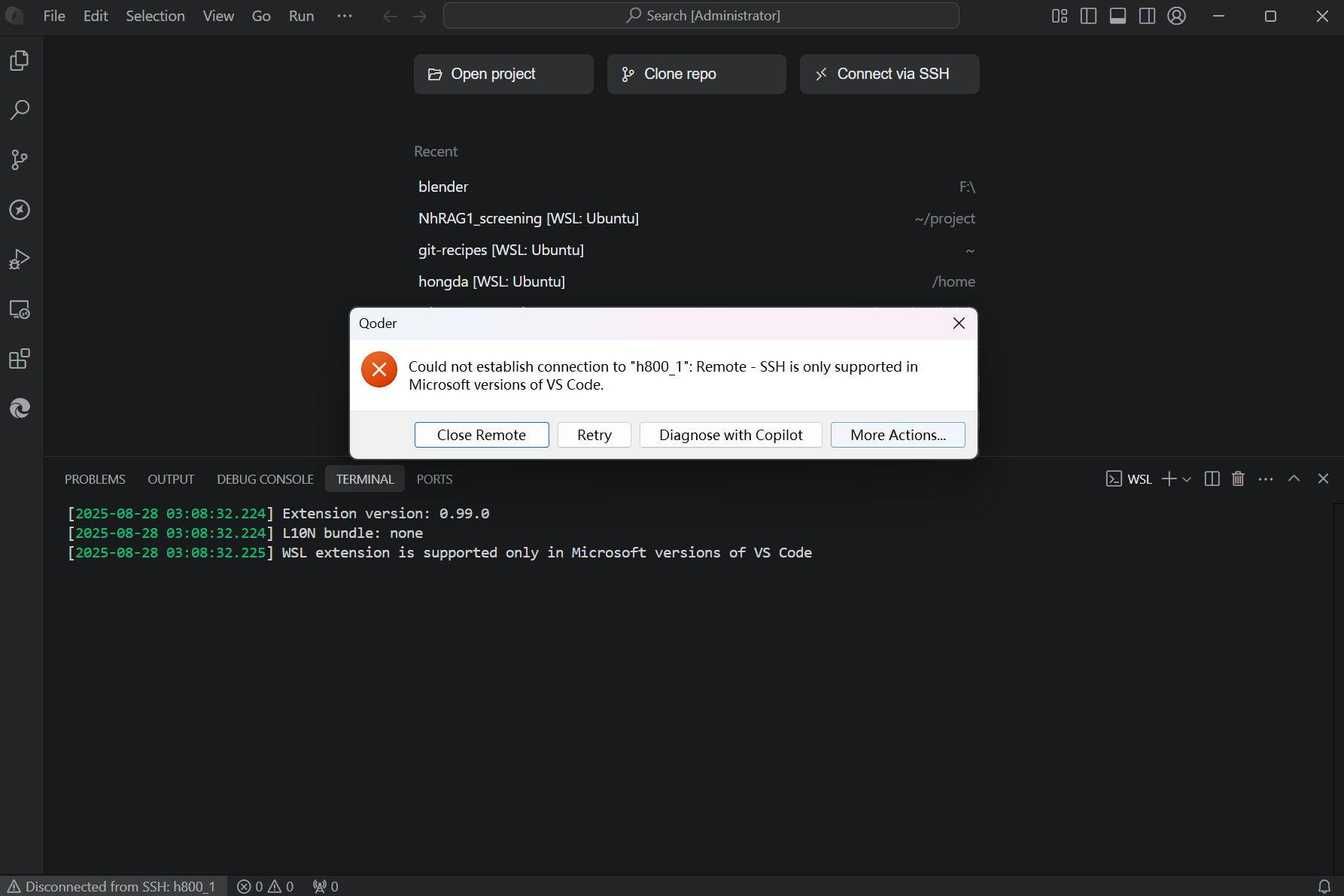Open the notifications bell in status bar

1324,886
